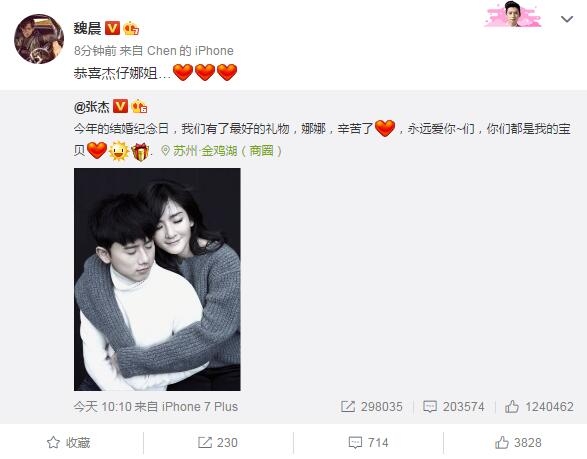Expand the post options chevron
This screenshot has height=459, width=587.
tap(567, 19)
